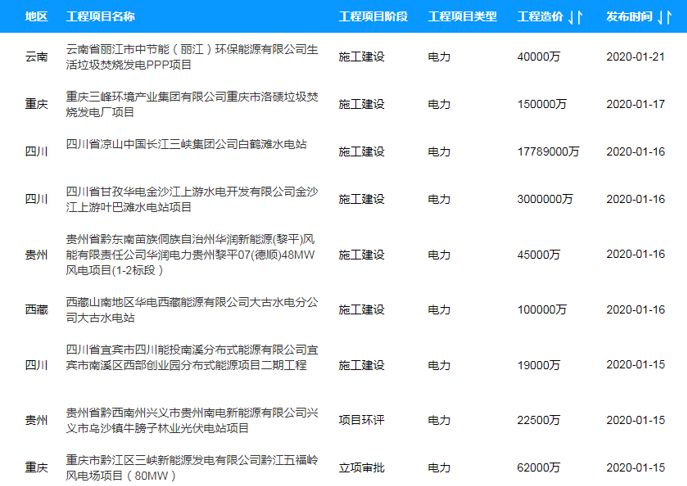Select the 立项审批 stage cell

tap(361, 467)
